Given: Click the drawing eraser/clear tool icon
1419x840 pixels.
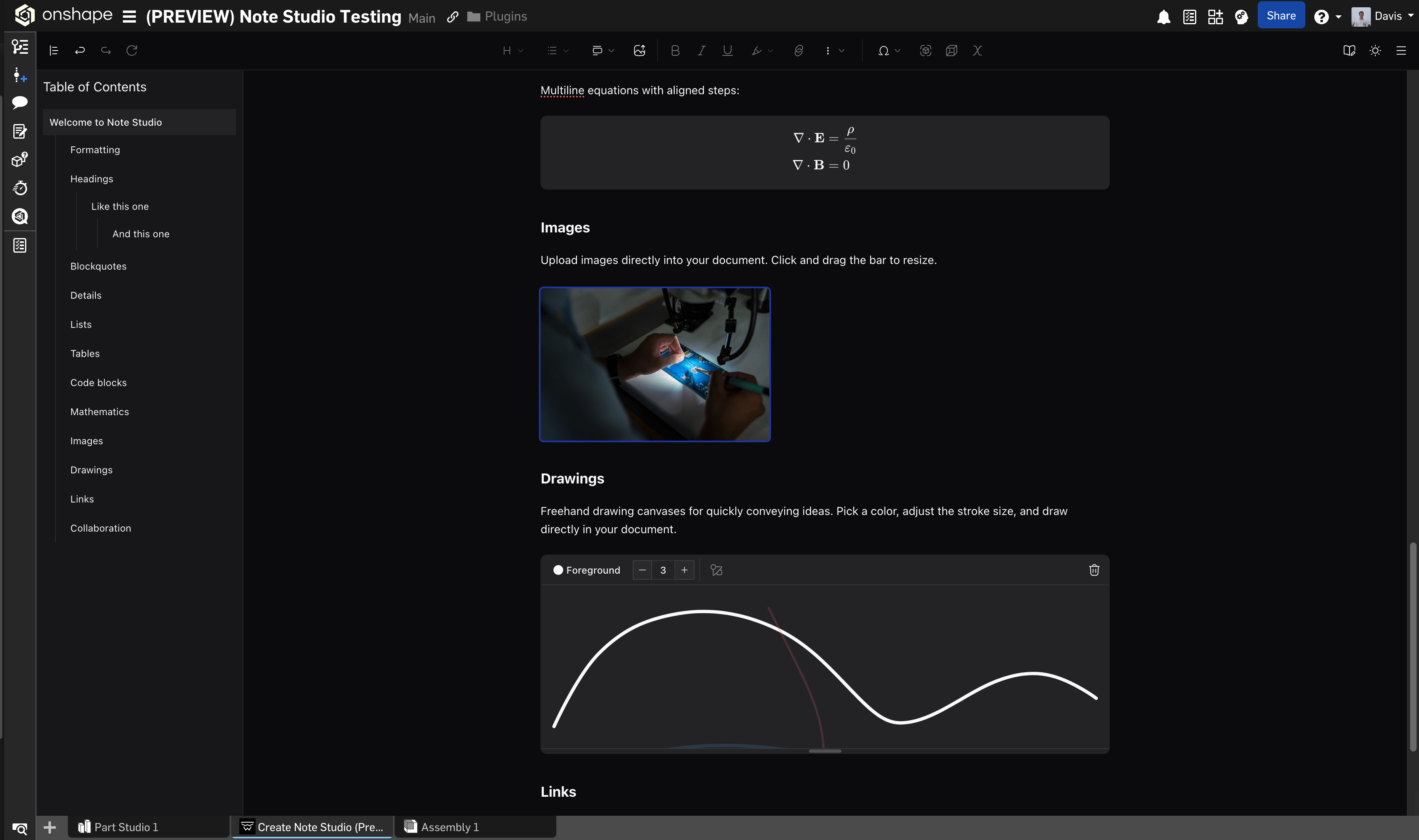Looking at the screenshot, I should pyautogui.click(x=716, y=570).
